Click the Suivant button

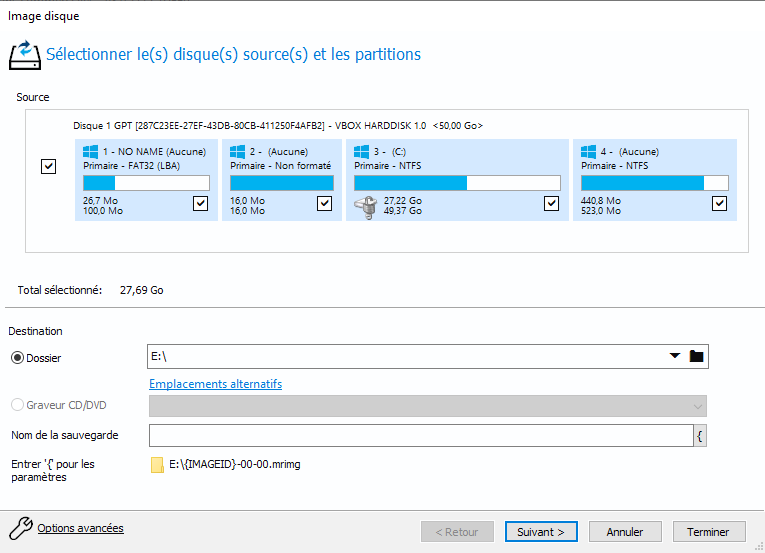(x=541, y=532)
